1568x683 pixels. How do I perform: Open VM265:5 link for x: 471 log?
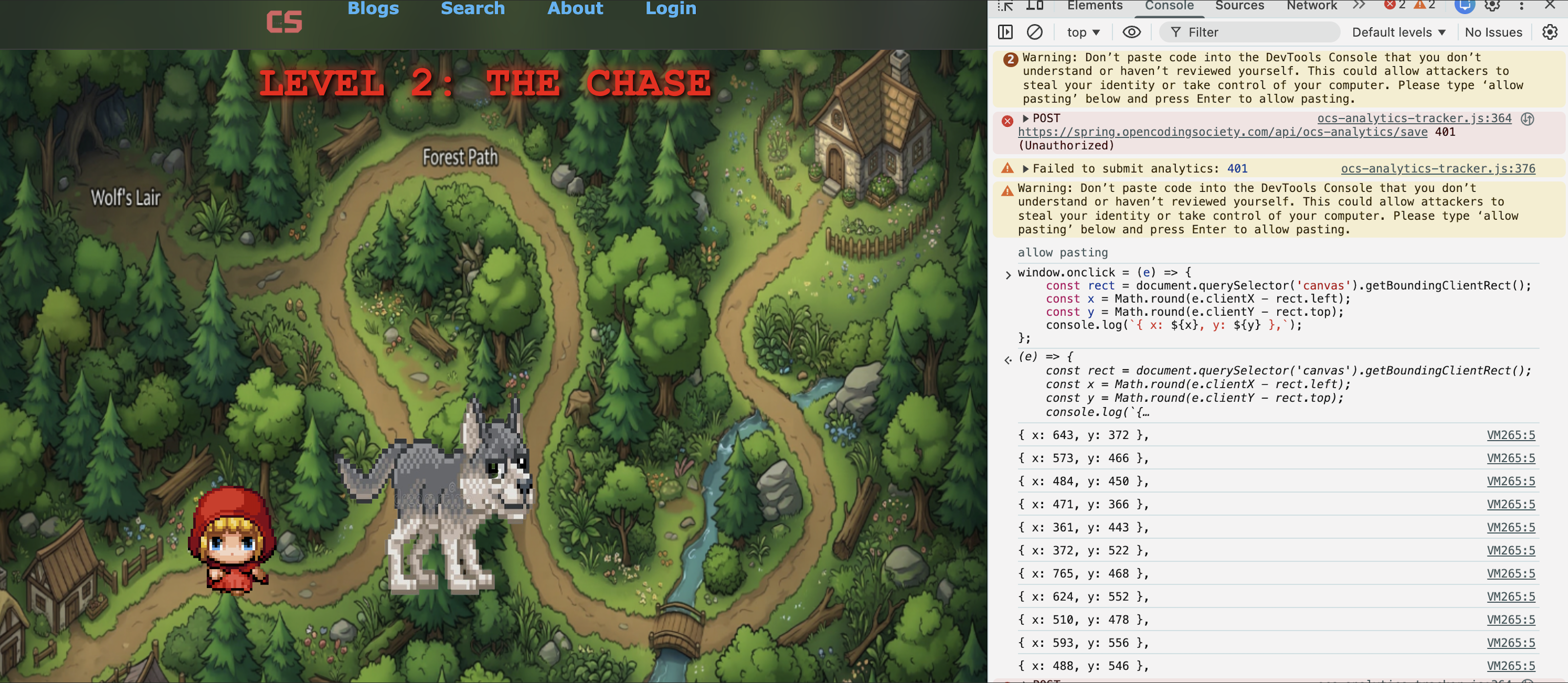point(1511,505)
